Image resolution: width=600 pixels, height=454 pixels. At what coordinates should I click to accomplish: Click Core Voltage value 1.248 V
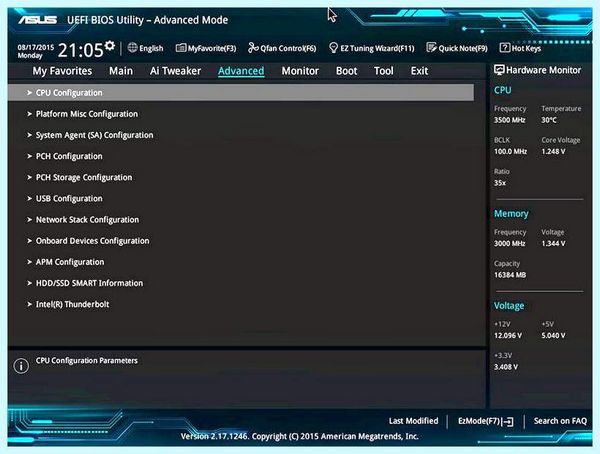click(553, 152)
